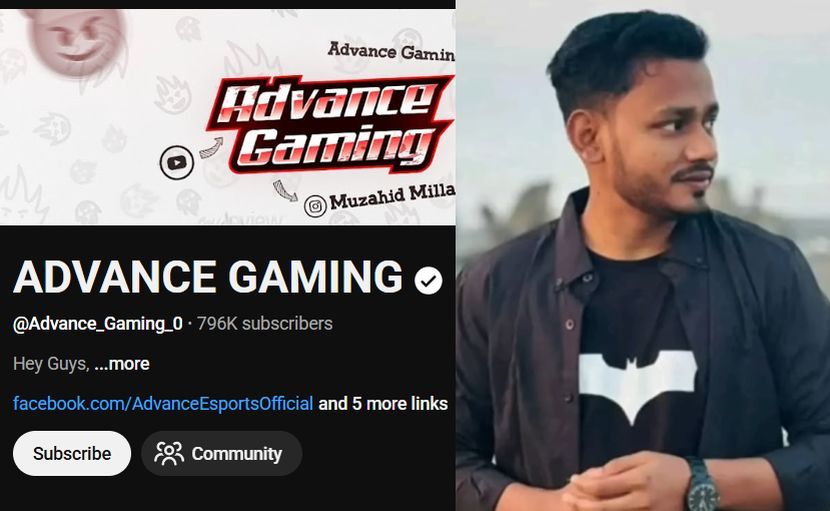This screenshot has height=511, width=830.
Task: Click the wristwatch in the photo
Action: pos(702,485)
